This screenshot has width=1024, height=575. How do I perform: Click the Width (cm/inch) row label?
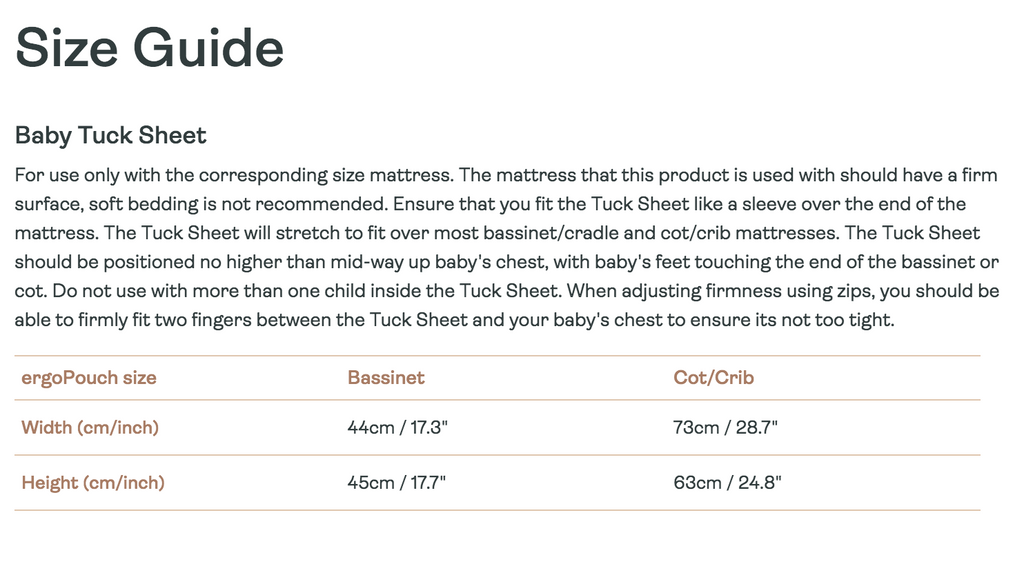[90, 428]
